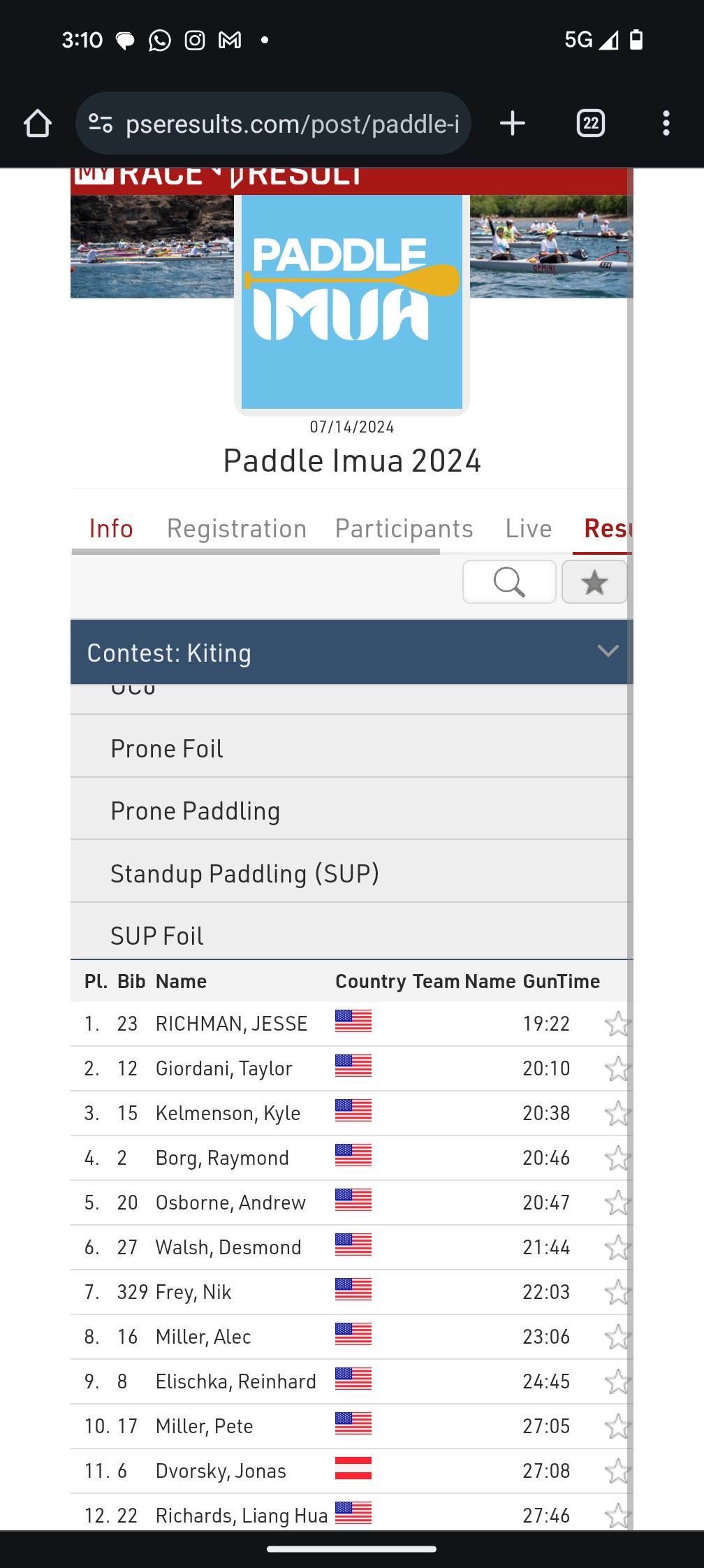Open a new browser tab

(513, 124)
